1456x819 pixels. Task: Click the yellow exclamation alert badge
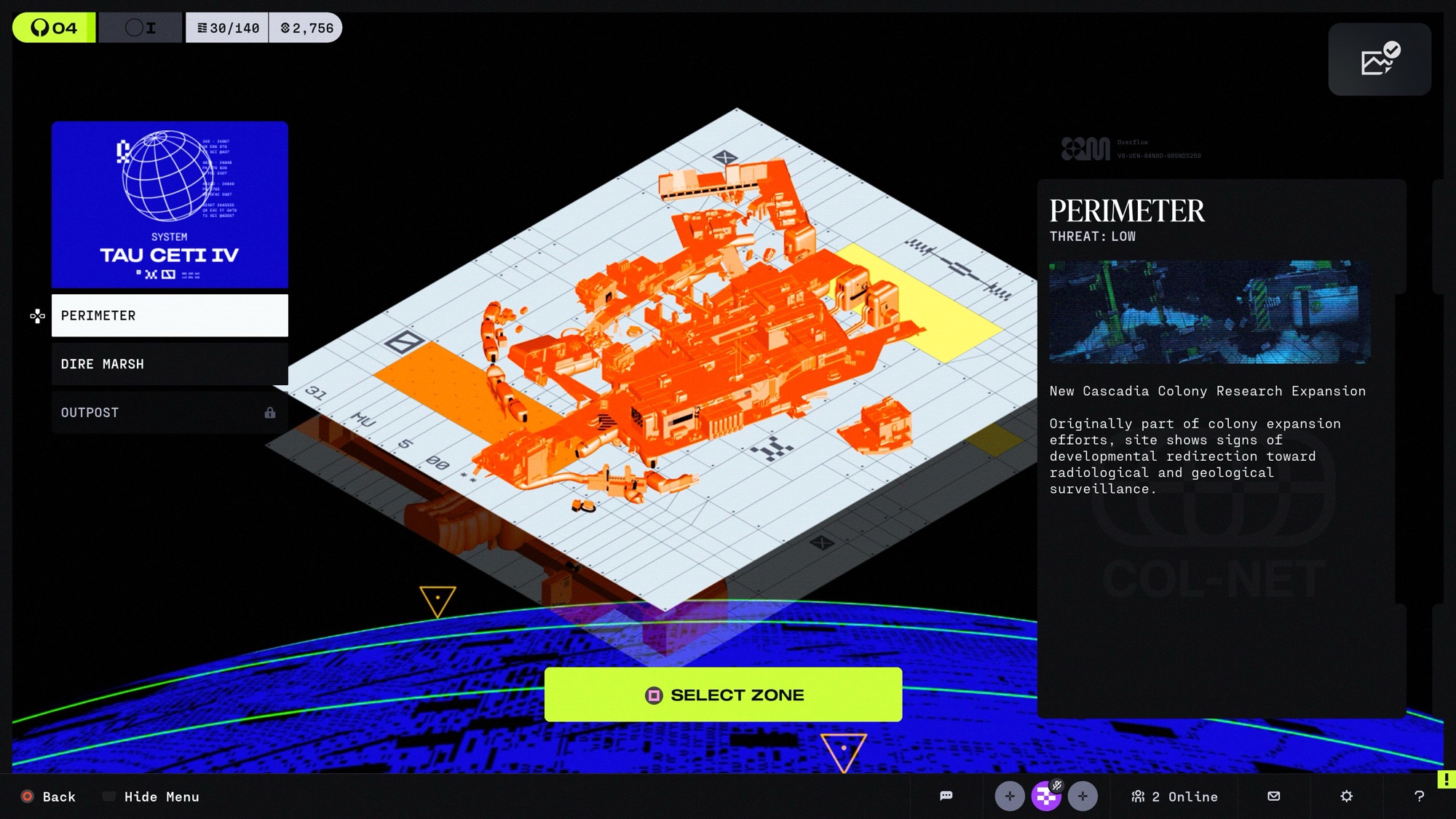click(x=1446, y=779)
